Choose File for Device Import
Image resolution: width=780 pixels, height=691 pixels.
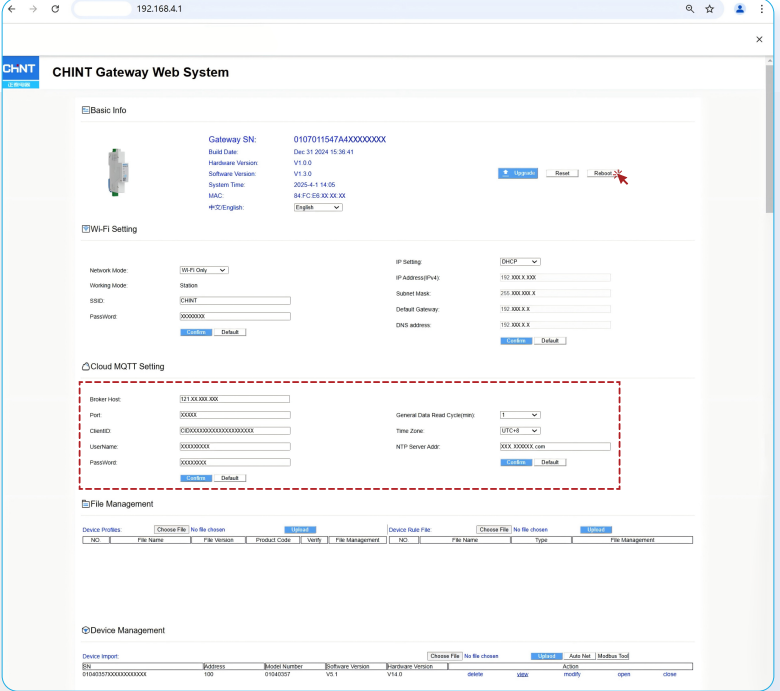(x=445, y=656)
